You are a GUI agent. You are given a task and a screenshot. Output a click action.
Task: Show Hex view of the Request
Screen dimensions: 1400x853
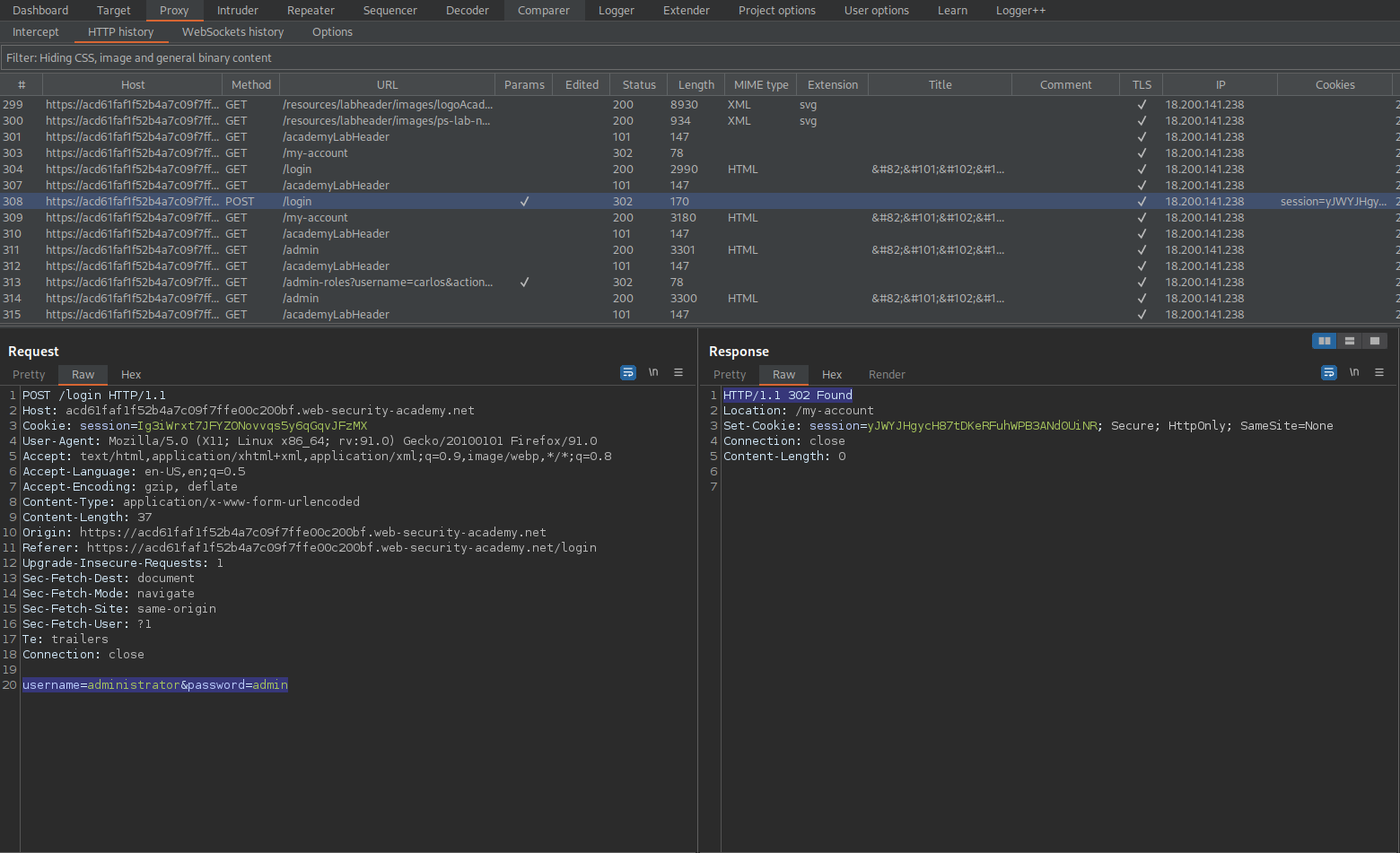click(131, 375)
